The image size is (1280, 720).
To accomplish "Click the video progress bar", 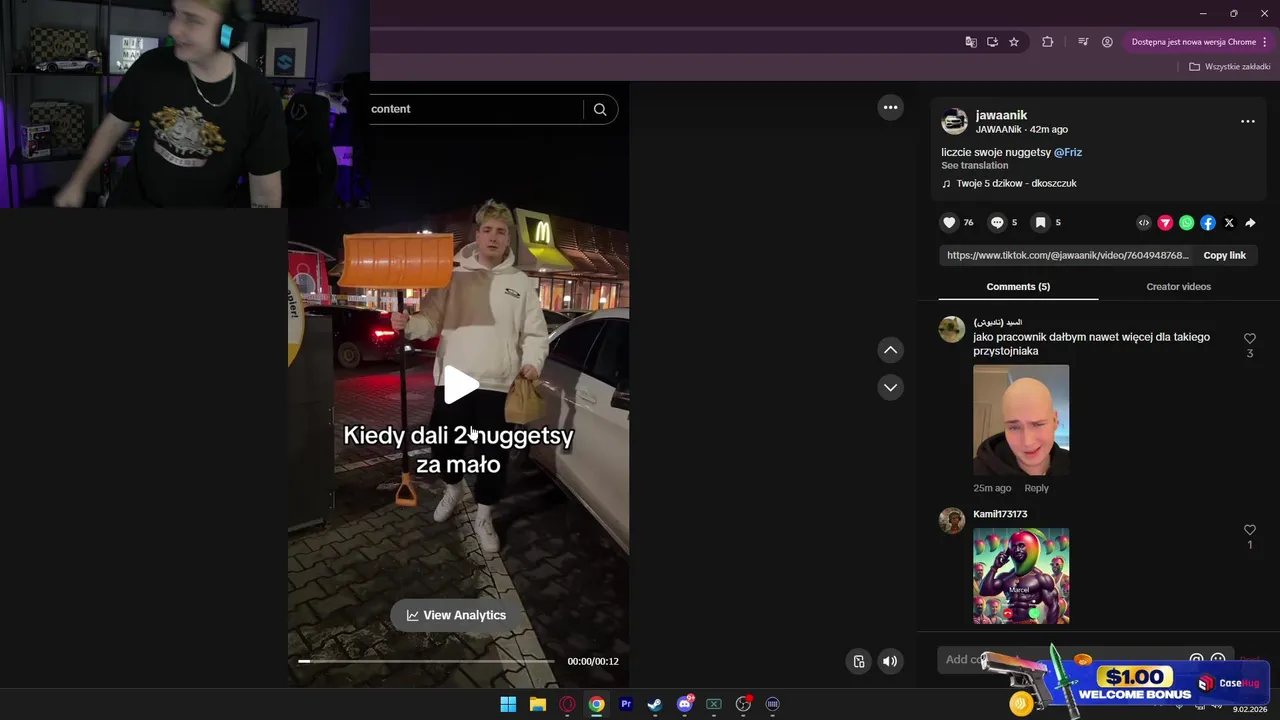I will coord(426,661).
